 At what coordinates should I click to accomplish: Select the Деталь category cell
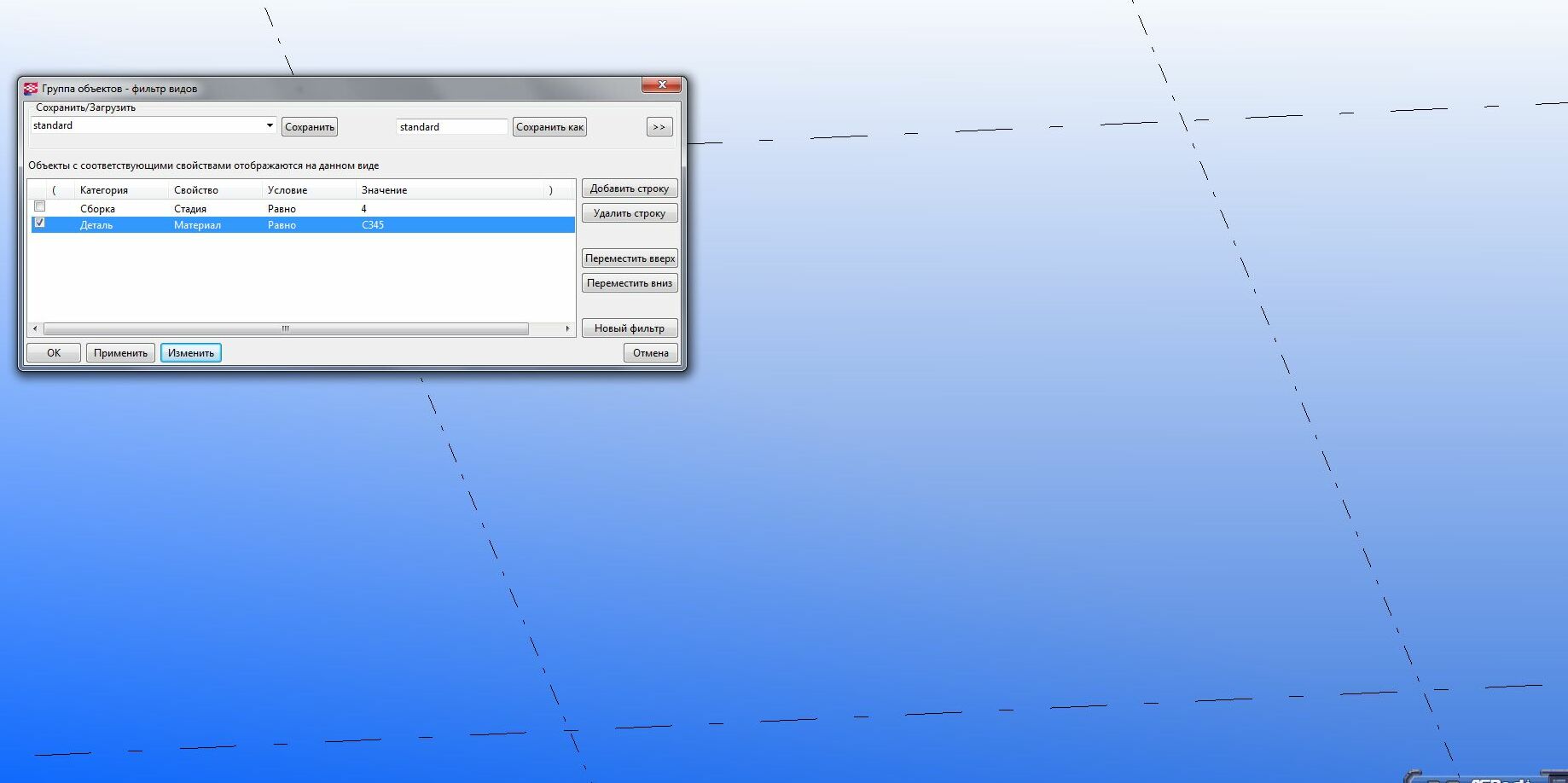click(96, 225)
